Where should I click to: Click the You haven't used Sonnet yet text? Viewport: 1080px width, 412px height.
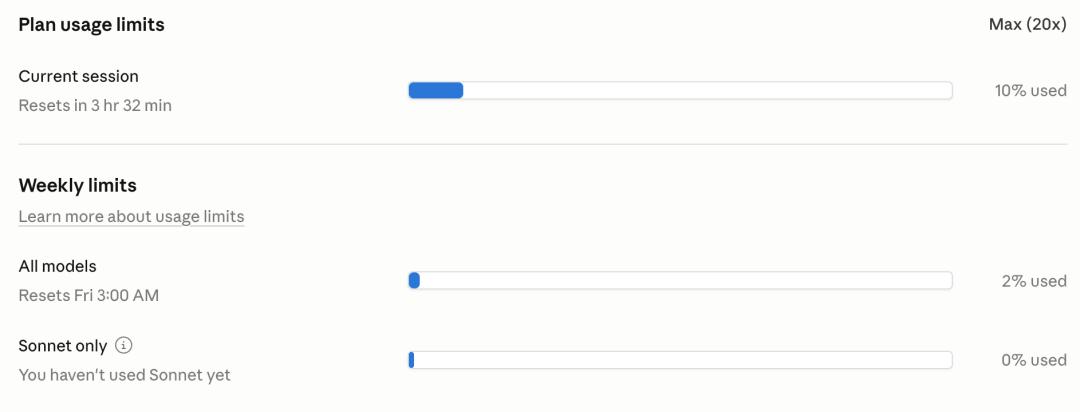click(x=124, y=375)
